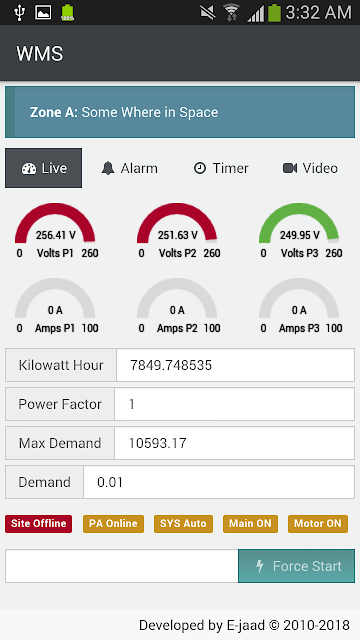Click the Force Start button

[296, 566]
